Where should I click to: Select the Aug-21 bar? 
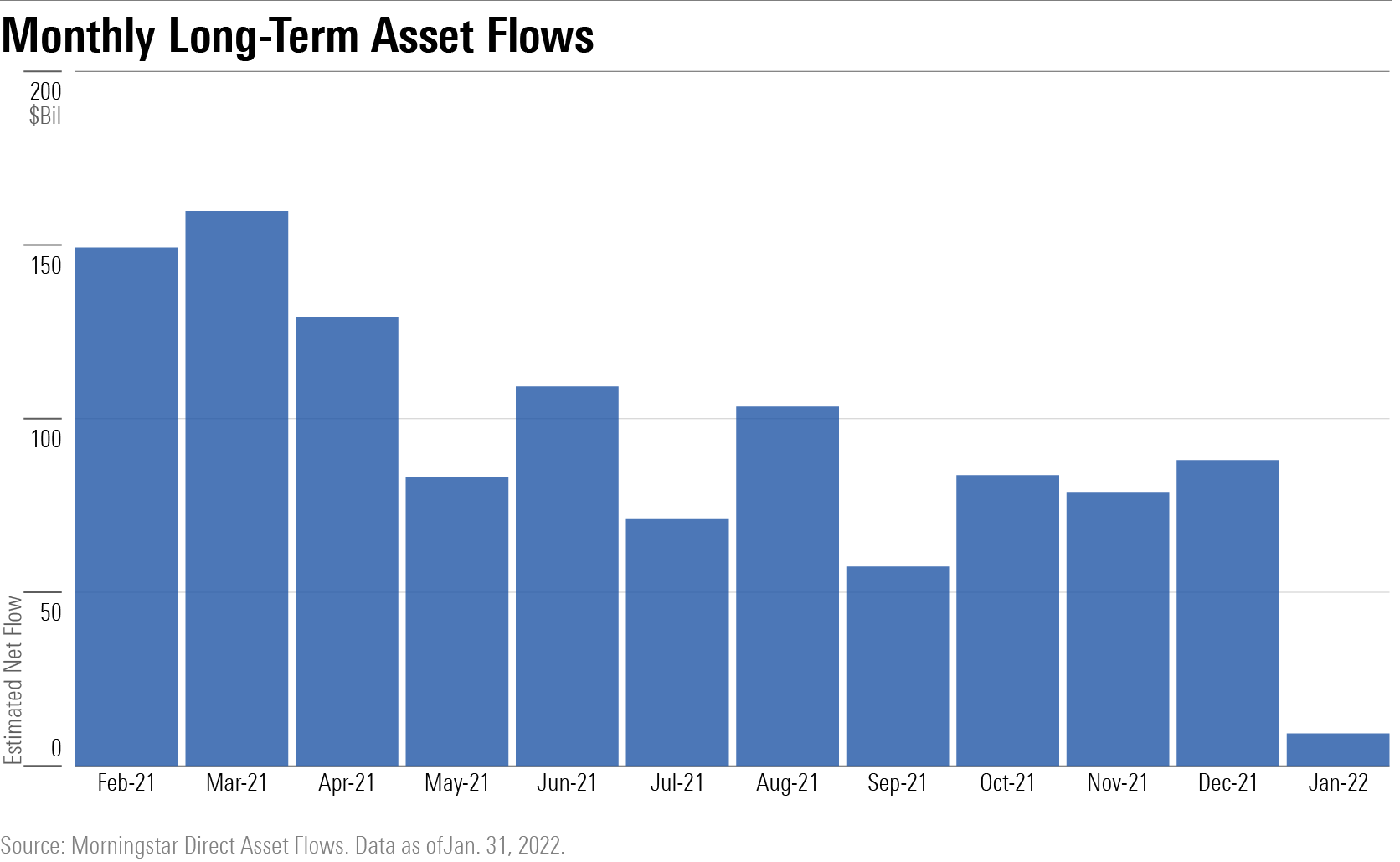click(x=787, y=586)
